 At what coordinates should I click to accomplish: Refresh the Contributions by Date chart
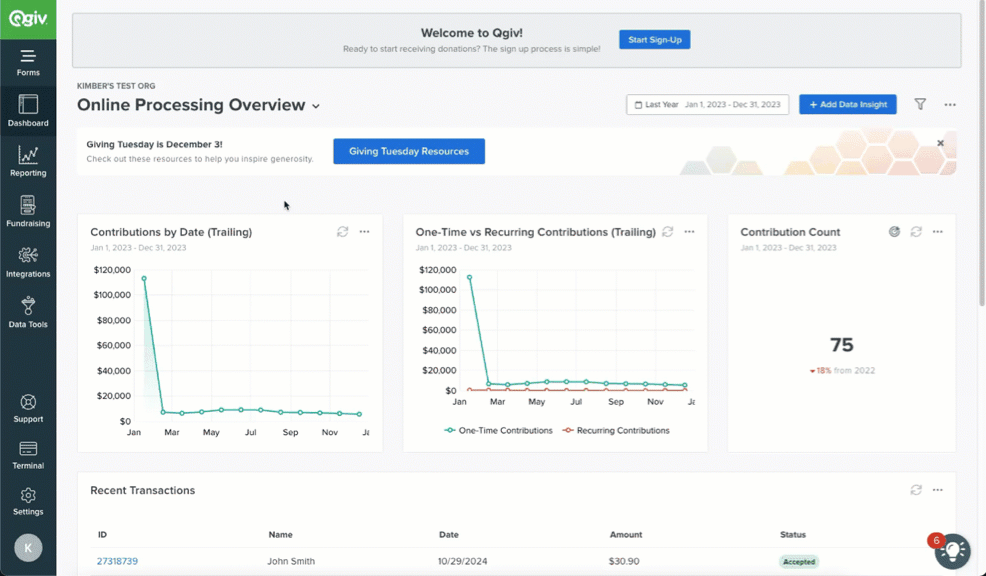coord(342,232)
